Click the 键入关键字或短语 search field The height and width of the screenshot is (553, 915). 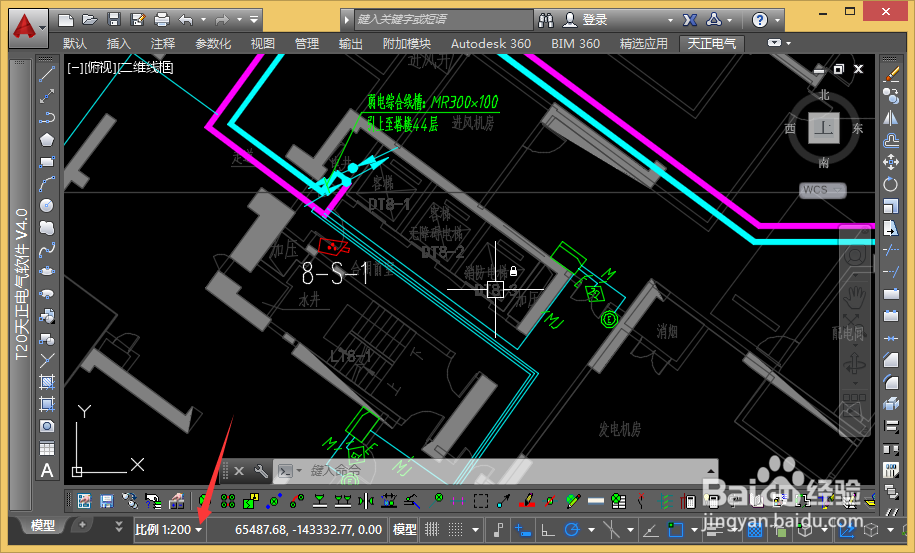coord(443,19)
